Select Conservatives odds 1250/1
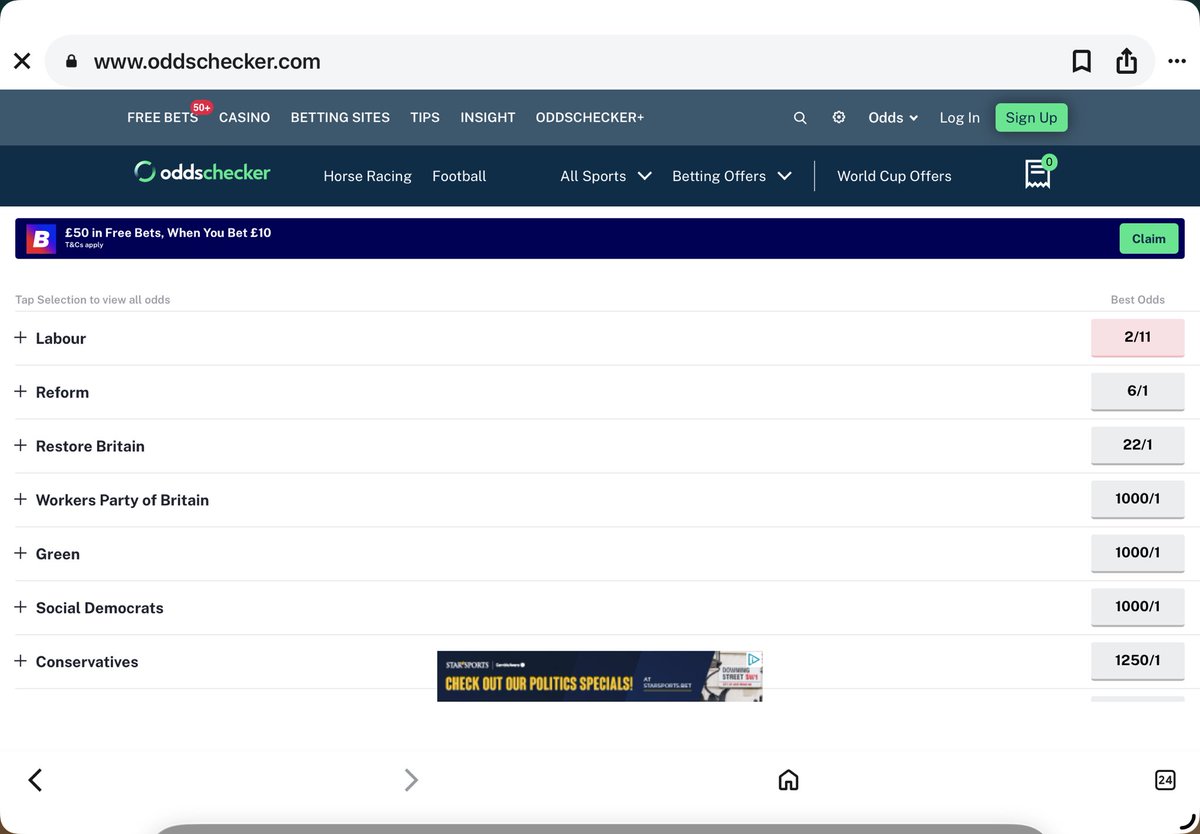Screen dimensions: 1200x834 [x=1138, y=661]
